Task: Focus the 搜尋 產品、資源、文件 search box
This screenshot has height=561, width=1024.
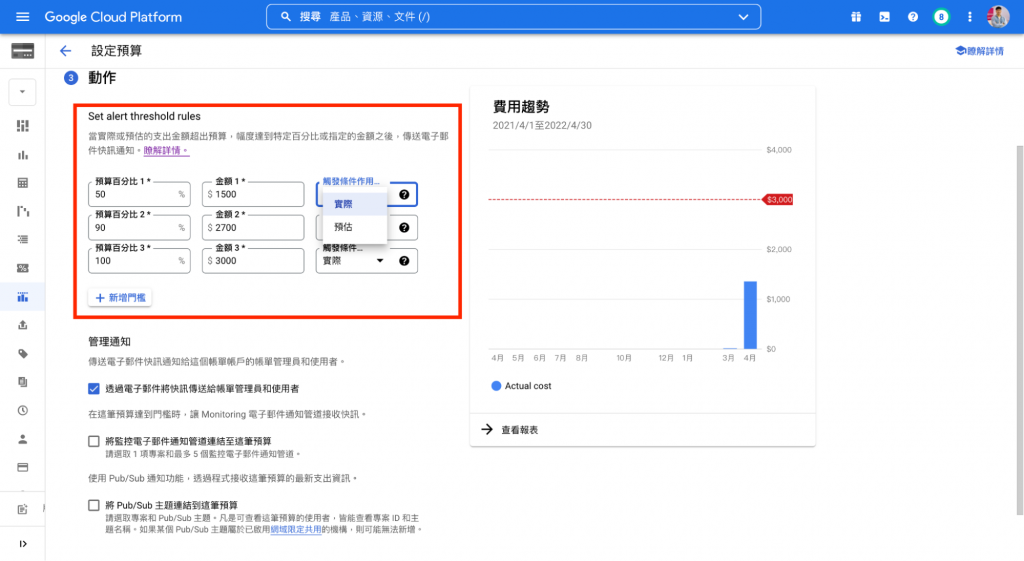Action: point(513,17)
